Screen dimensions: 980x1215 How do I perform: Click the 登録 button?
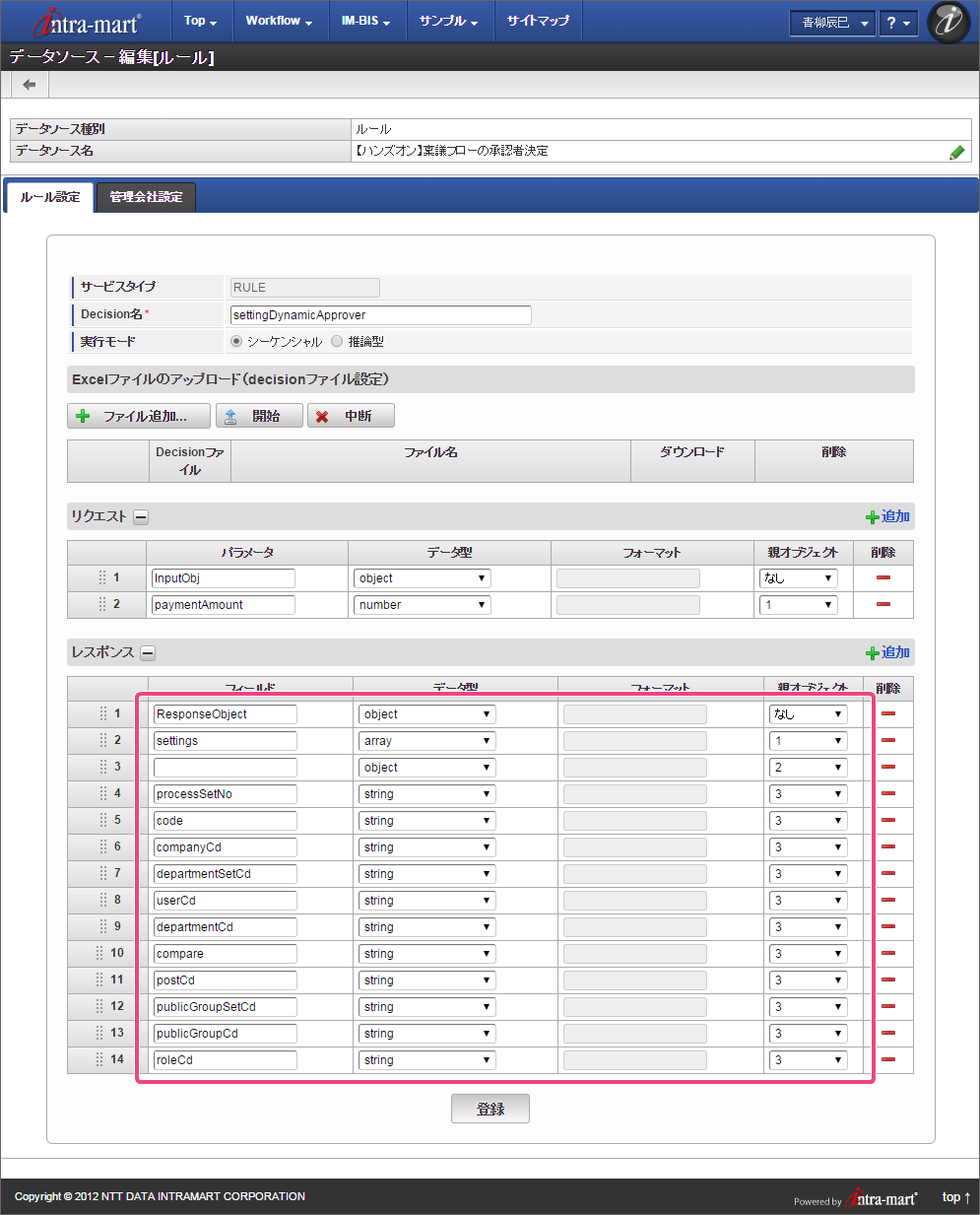490,1109
